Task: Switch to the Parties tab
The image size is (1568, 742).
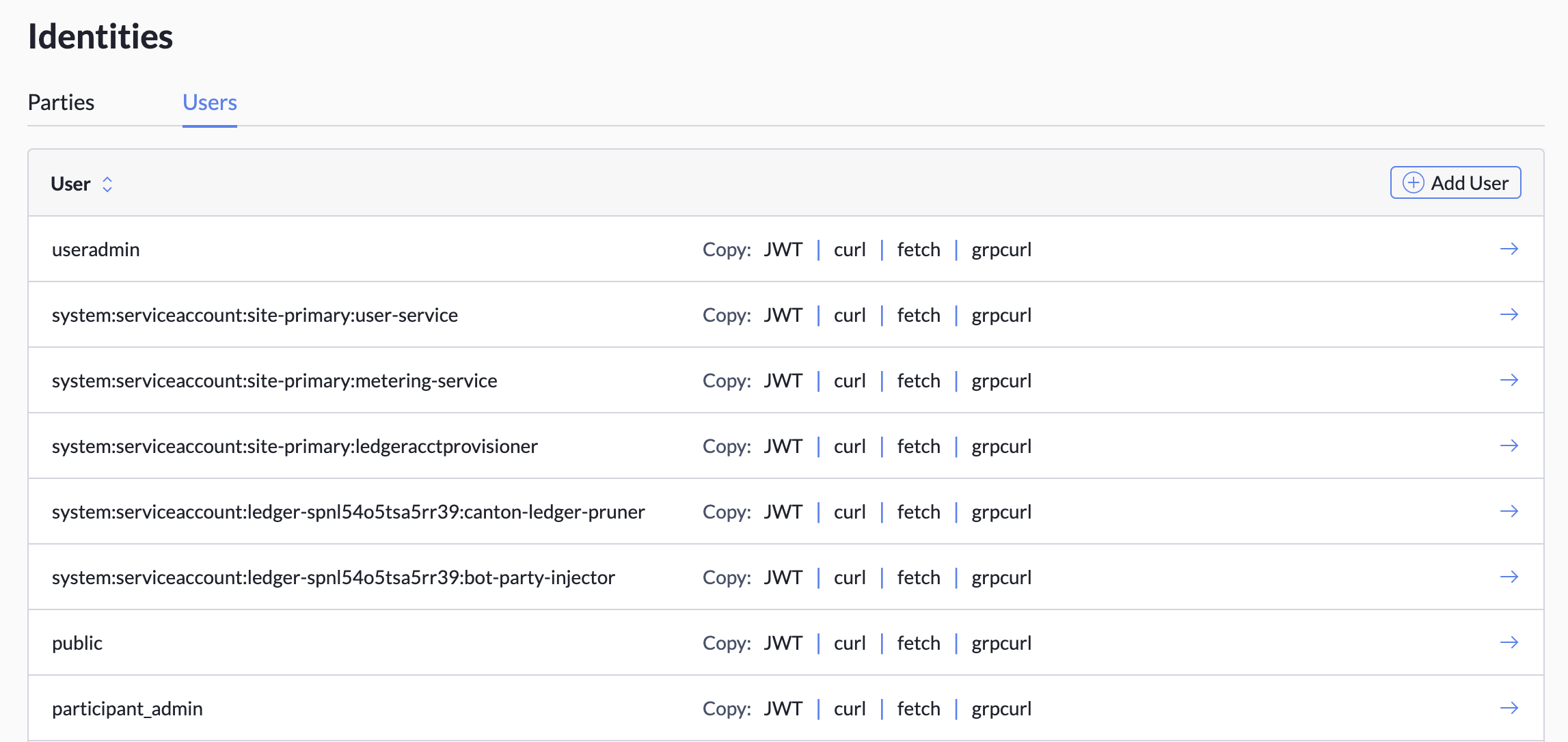Action: point(61,102)
